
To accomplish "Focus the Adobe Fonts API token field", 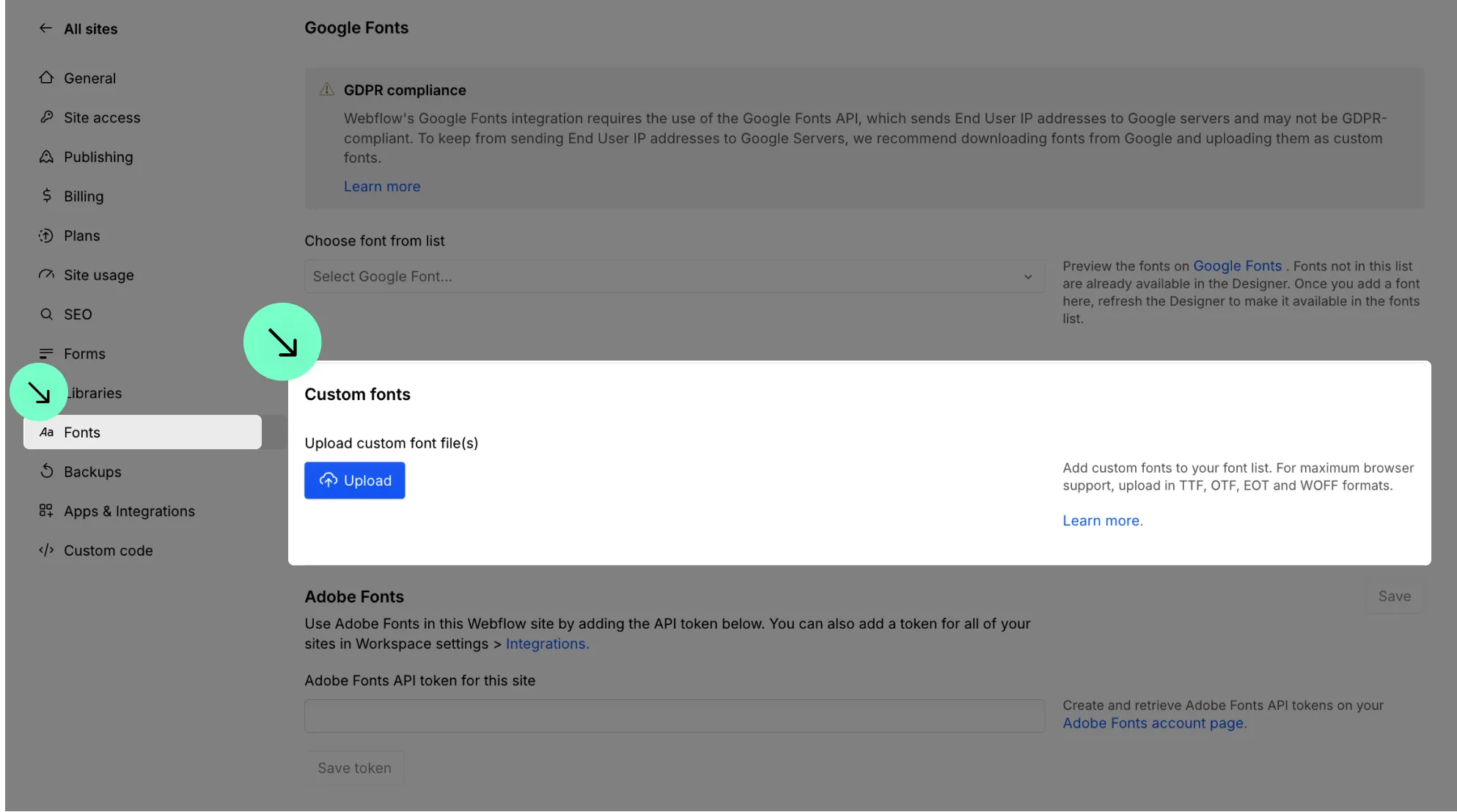I will click(x=674, y=716).
